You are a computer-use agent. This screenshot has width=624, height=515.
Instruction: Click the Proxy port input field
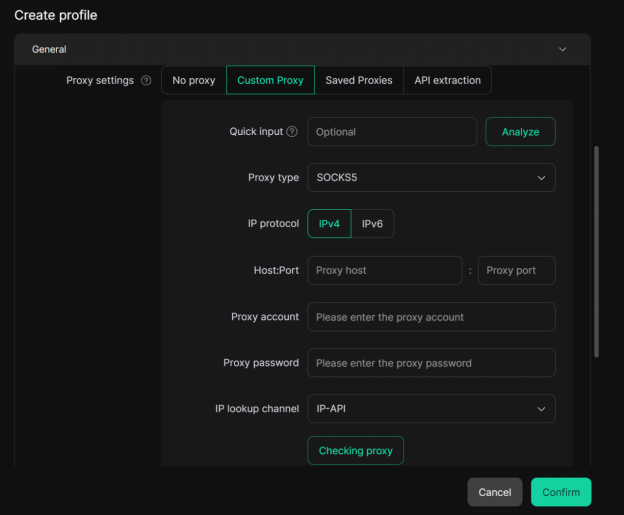click(x=516, y=271)
